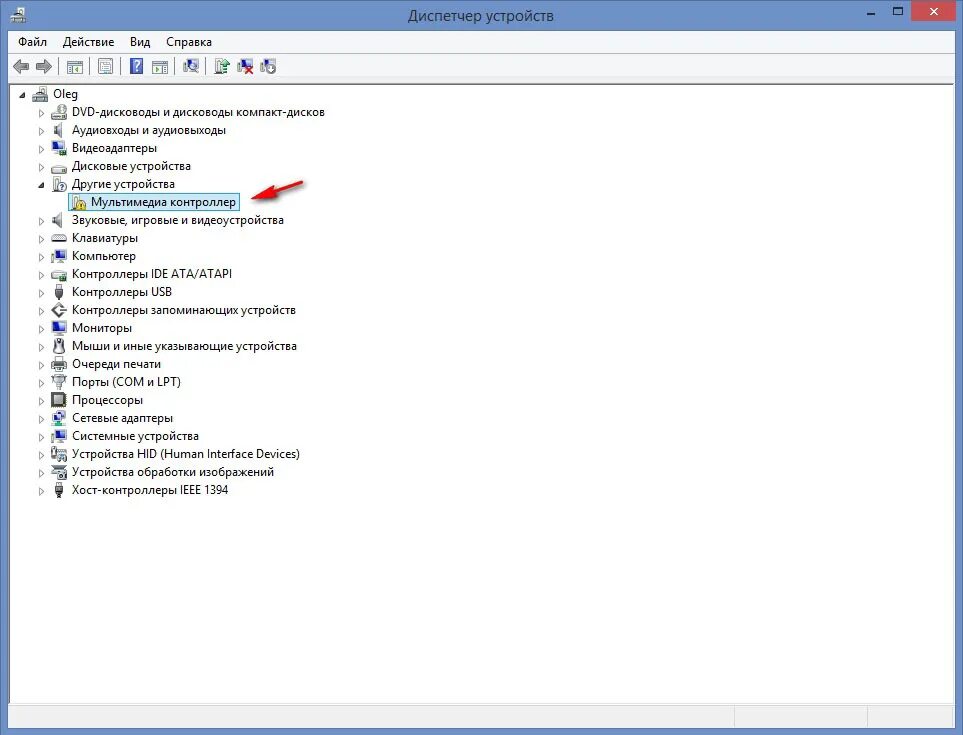Viewport: 963px width, 735px height.
Task: Click the Uninstall device red X icon
Action: pyautogui.click(x=245, y=66)
